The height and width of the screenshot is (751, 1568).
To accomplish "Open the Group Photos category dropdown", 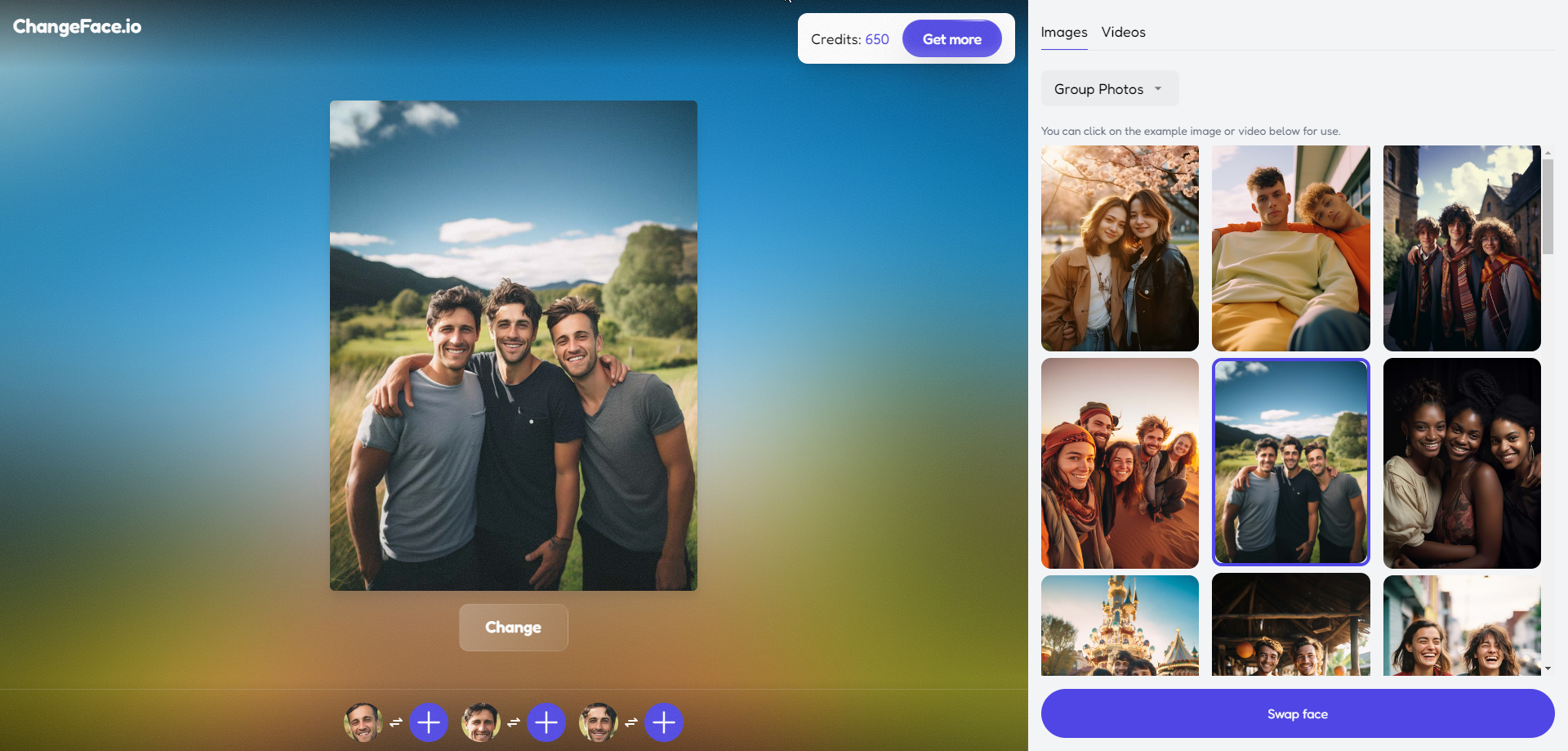I will click(1110, 89).
